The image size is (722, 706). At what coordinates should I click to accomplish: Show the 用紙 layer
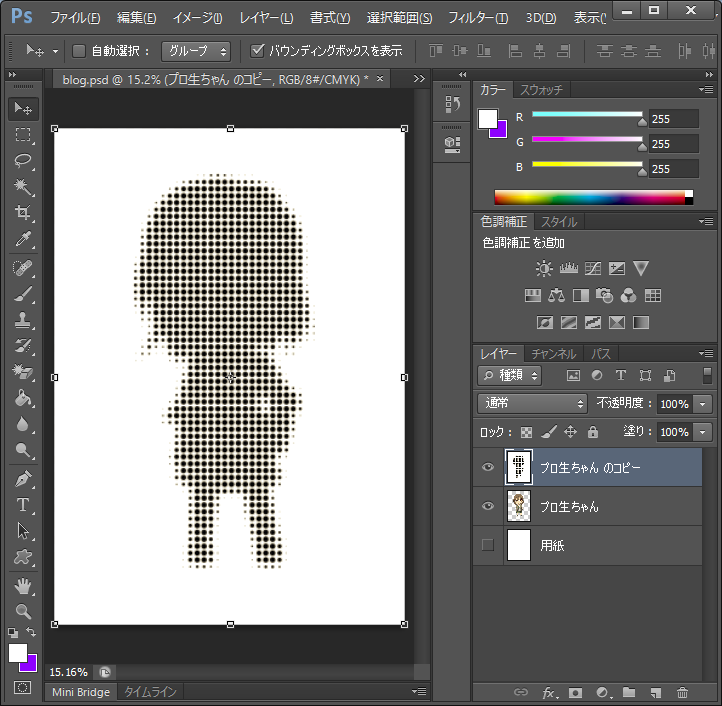(488, 545)
